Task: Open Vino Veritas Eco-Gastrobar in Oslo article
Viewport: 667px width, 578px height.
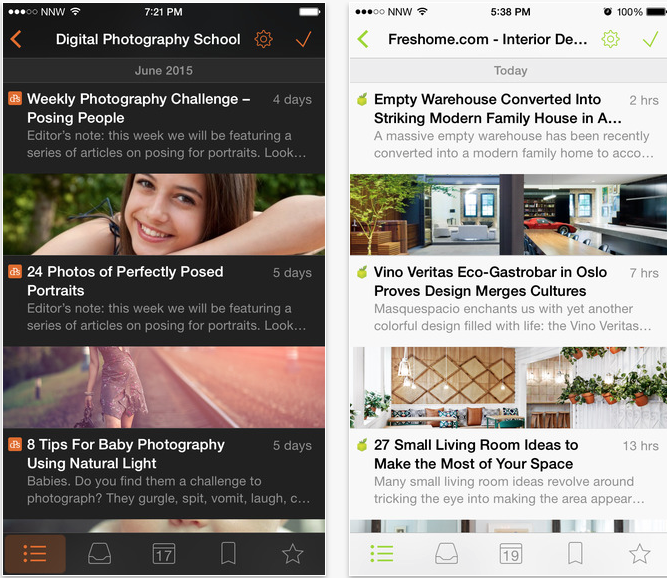Action: coord(490,281)
